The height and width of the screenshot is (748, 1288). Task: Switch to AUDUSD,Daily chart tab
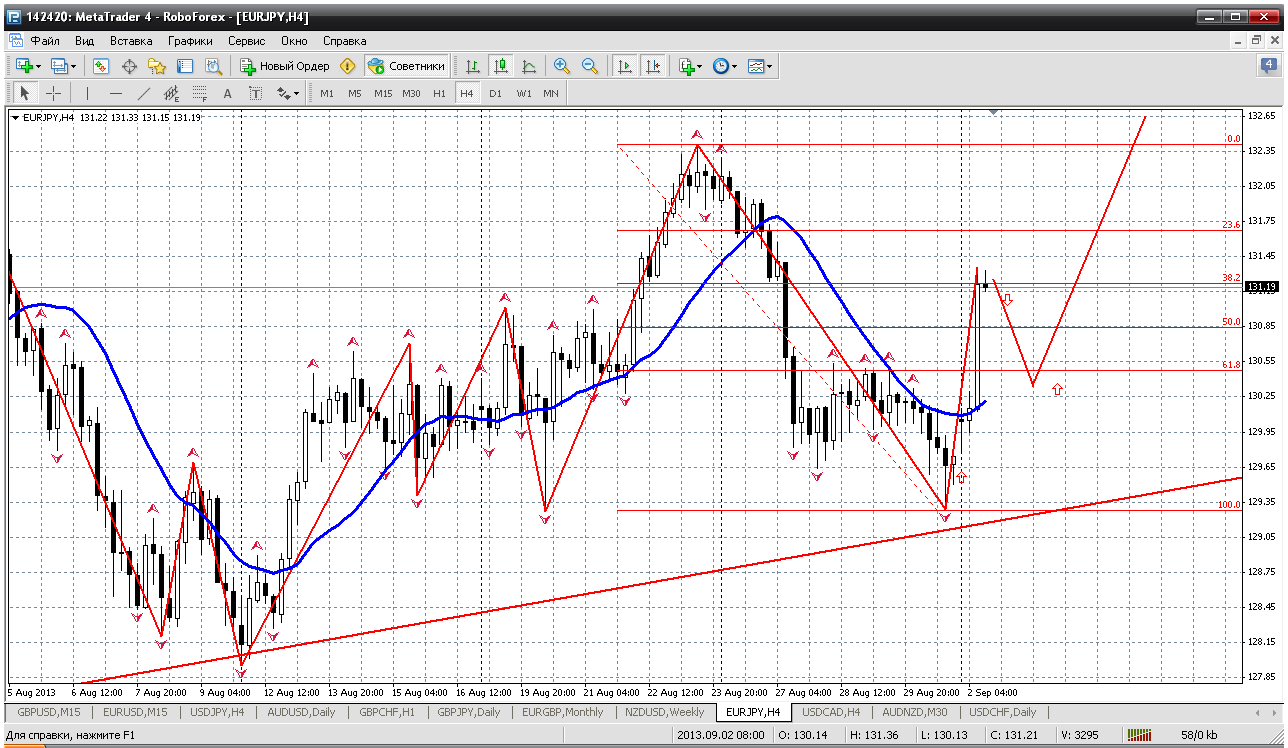pos(301,712)
